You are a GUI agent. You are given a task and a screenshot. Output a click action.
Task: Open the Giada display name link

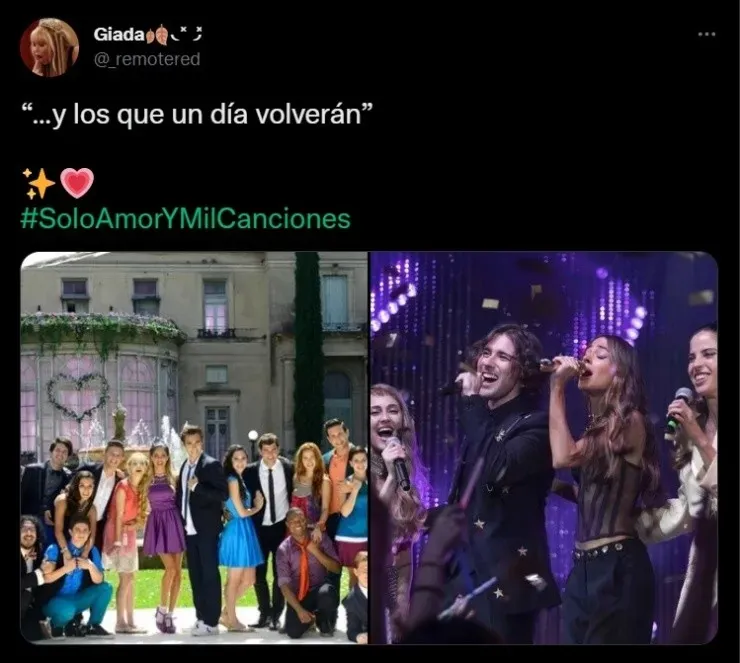119,34
